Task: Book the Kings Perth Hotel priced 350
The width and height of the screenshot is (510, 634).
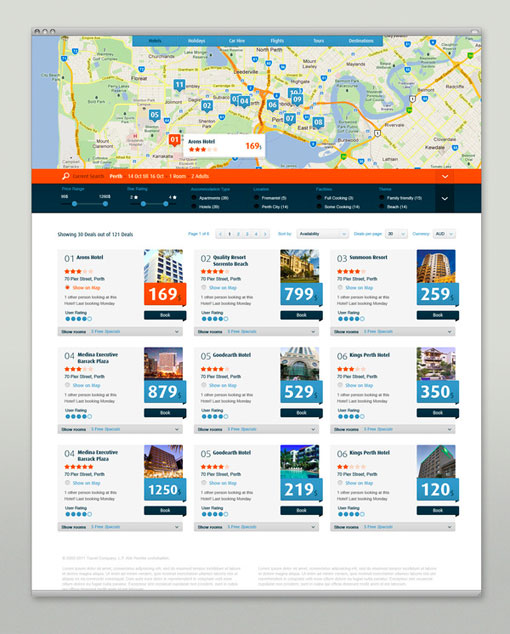Action: 438,413
